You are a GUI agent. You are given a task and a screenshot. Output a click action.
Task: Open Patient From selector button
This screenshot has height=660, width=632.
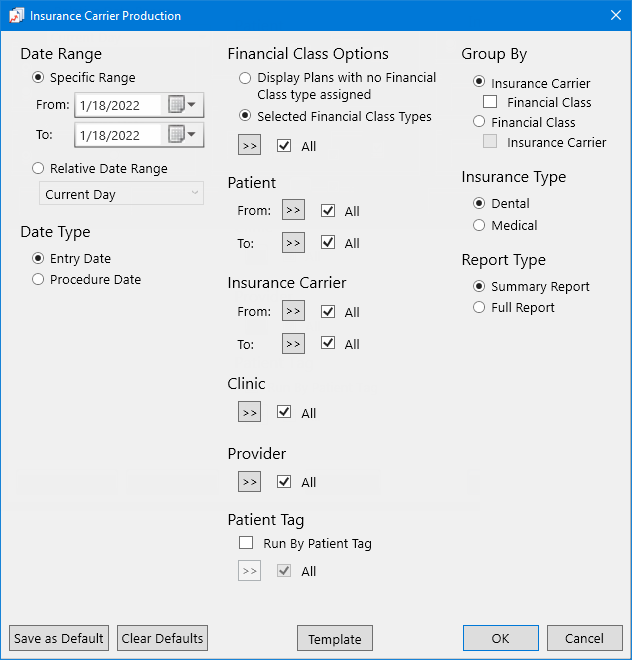pos(293,210)
